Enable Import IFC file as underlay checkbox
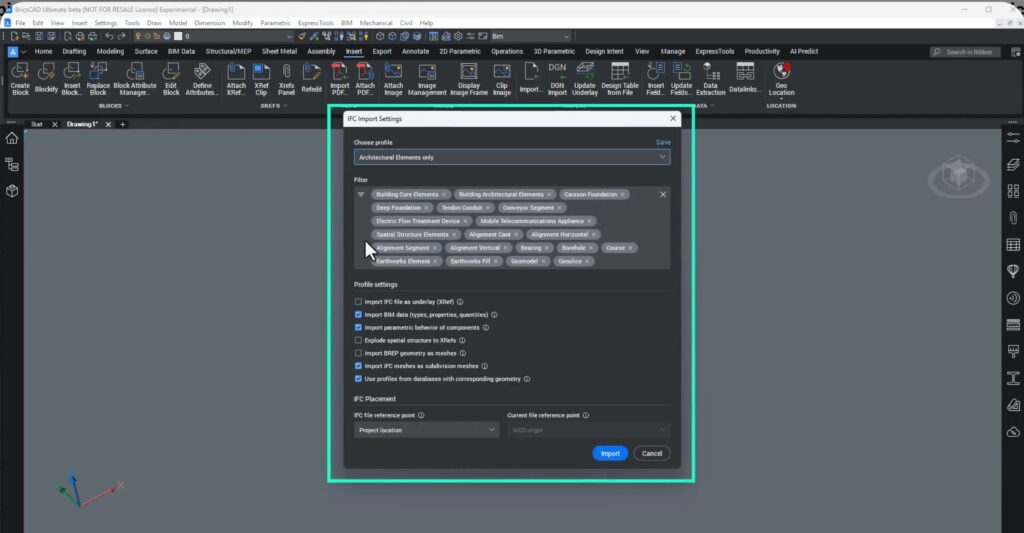 (358, 302)
